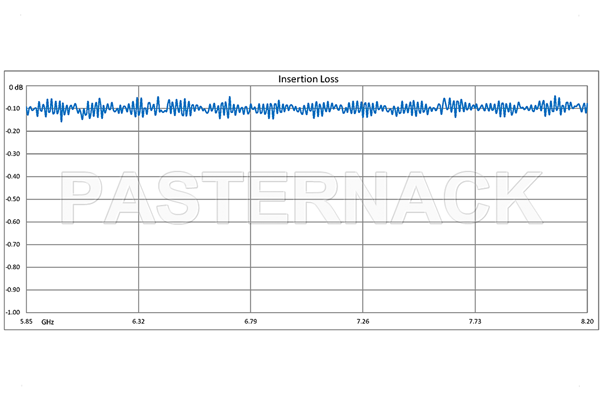Click the -0.70 y-axis label

(15, 244)
